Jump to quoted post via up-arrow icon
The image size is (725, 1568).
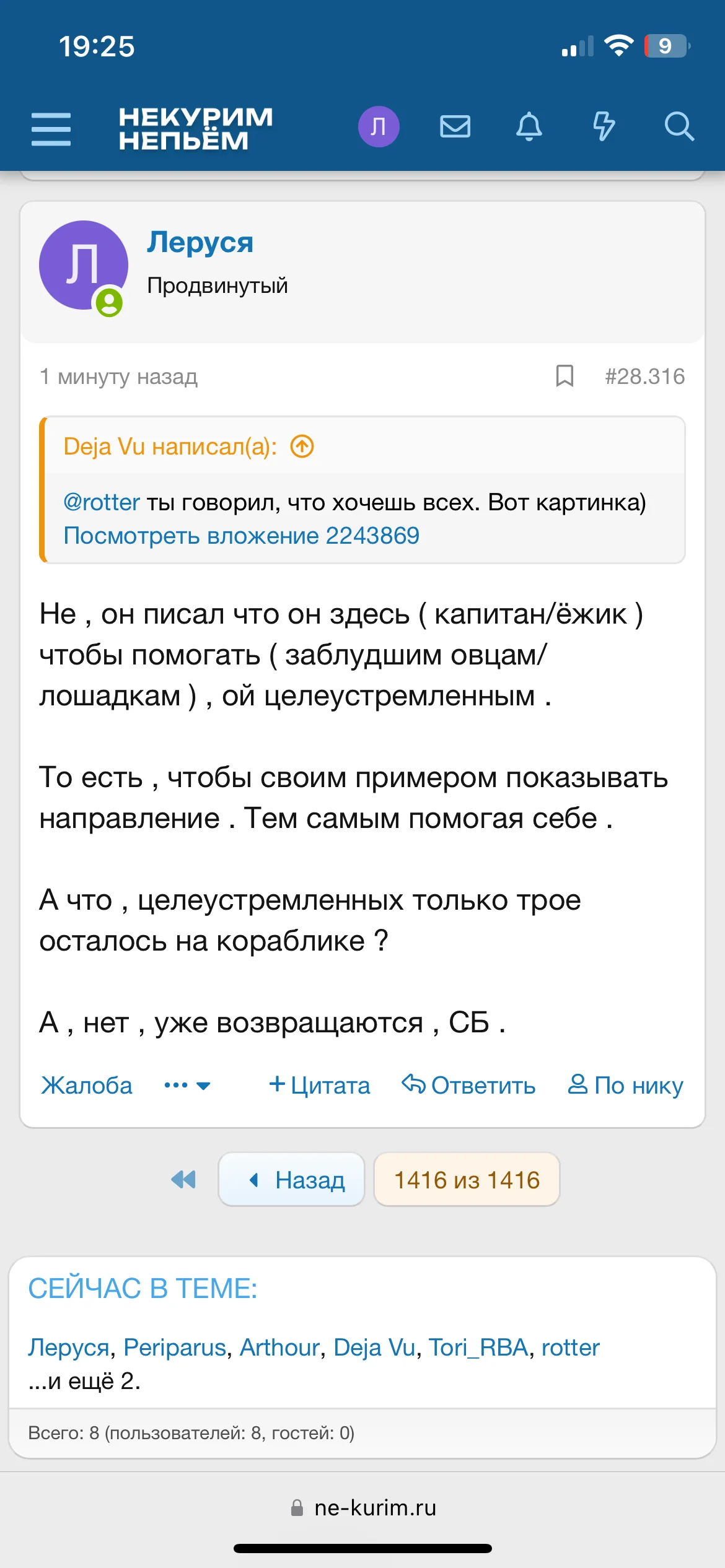(x=302, y=446)
